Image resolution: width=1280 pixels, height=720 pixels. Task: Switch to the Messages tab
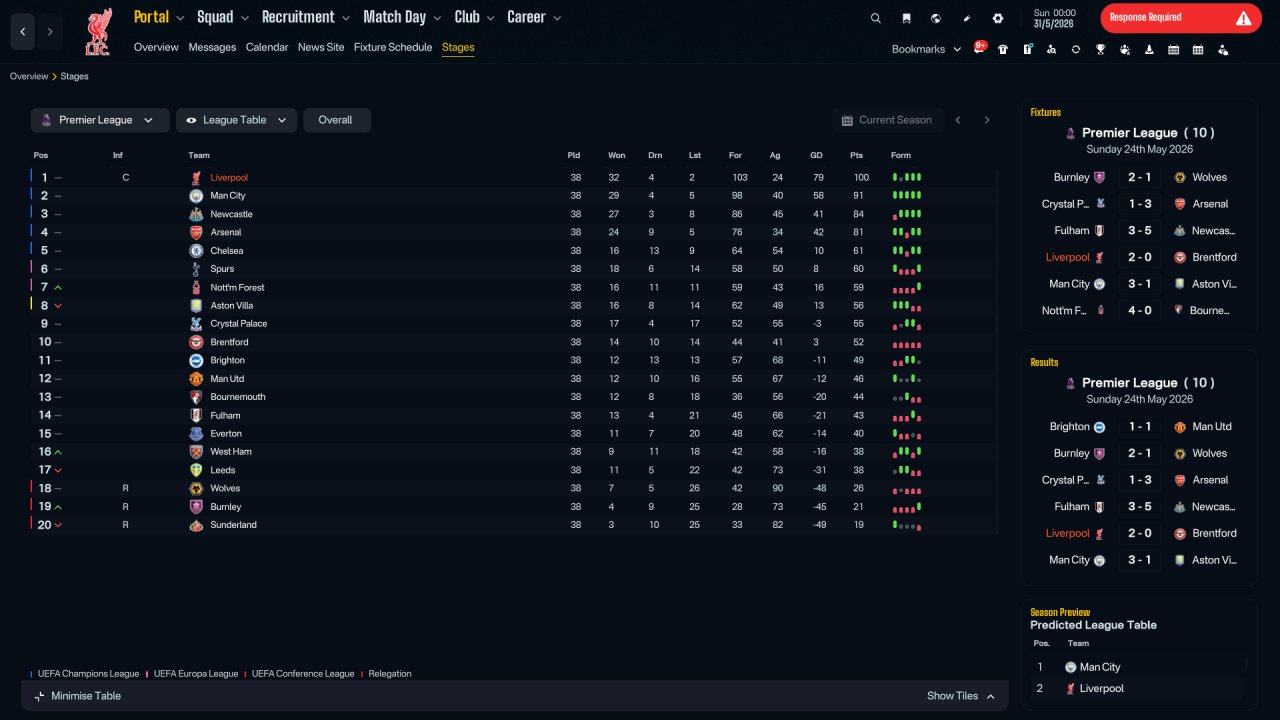[212, 47]
